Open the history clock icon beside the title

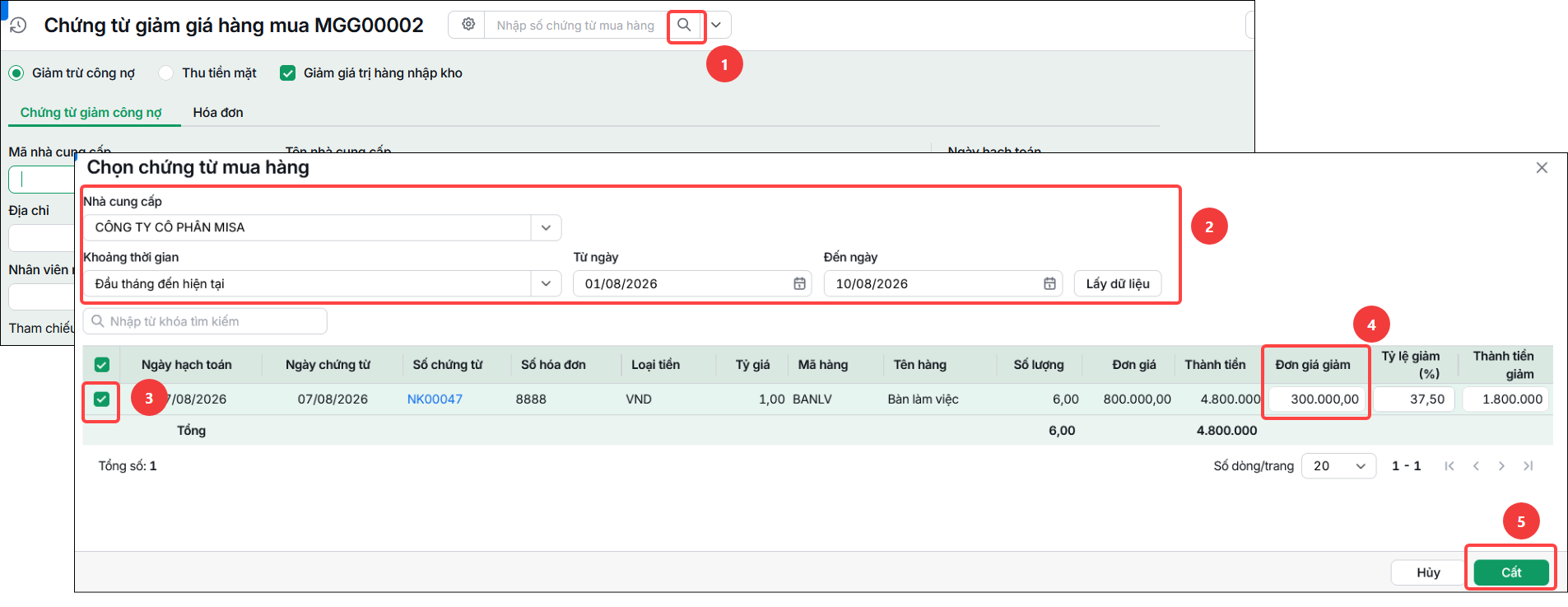(18, 26)
